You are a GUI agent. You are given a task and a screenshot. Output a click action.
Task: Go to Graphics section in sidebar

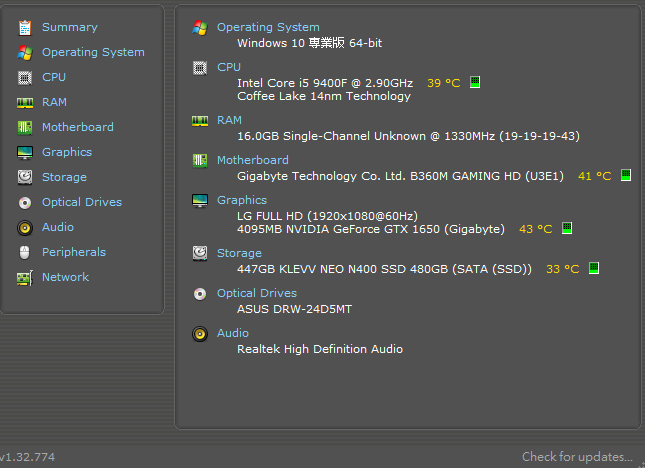coord(67,152)
